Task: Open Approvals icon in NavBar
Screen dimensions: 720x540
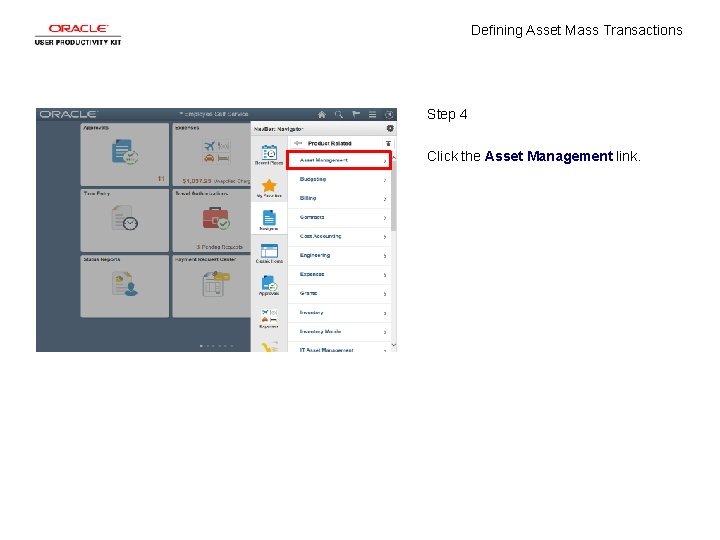Action: [x=269, y=285]
